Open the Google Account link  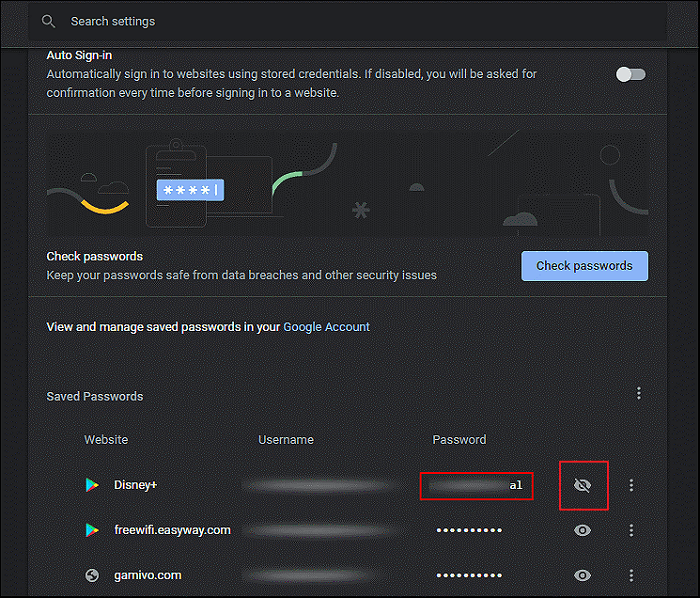click(326, 327)
